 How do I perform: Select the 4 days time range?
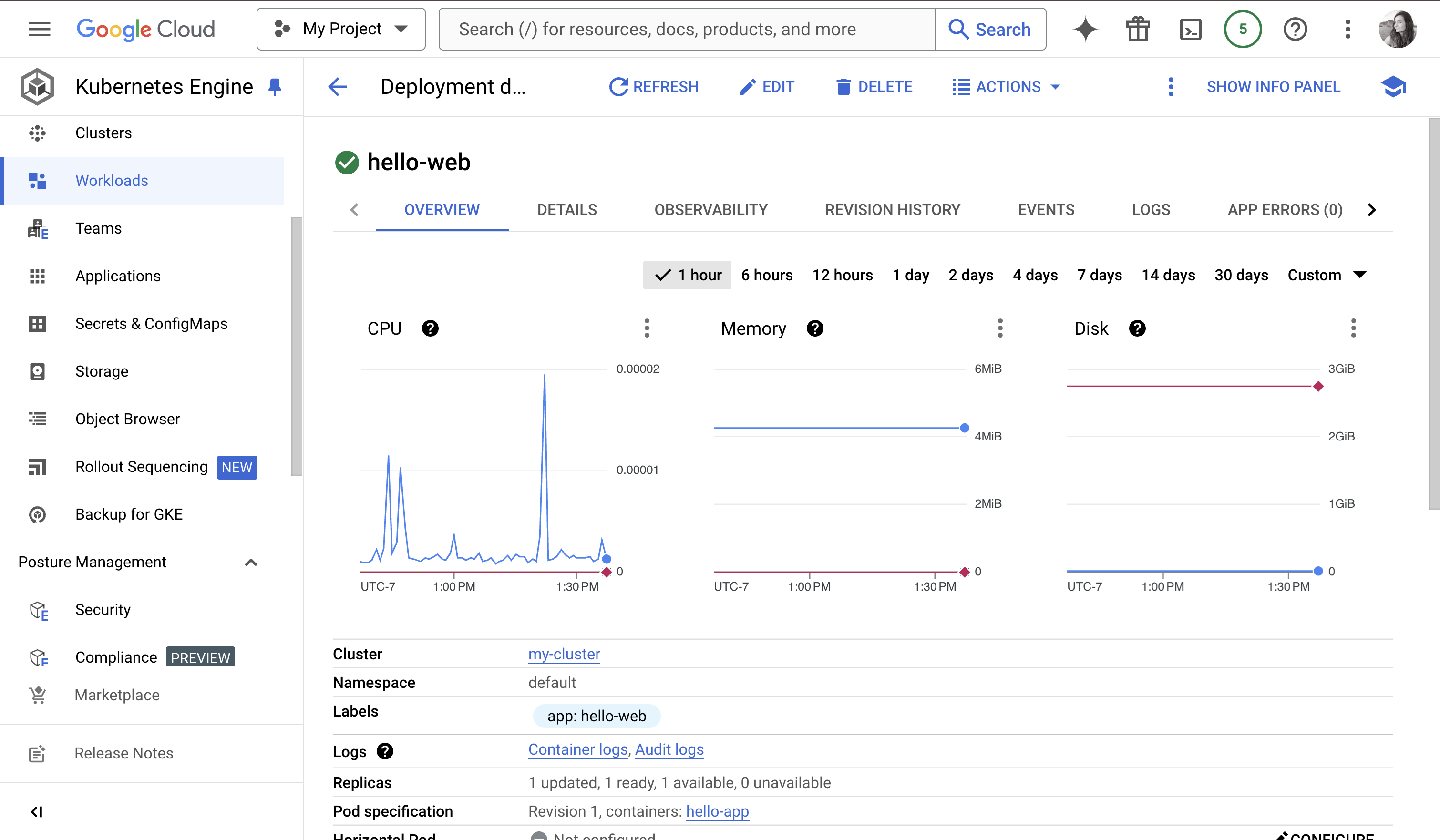[1035, 276]
